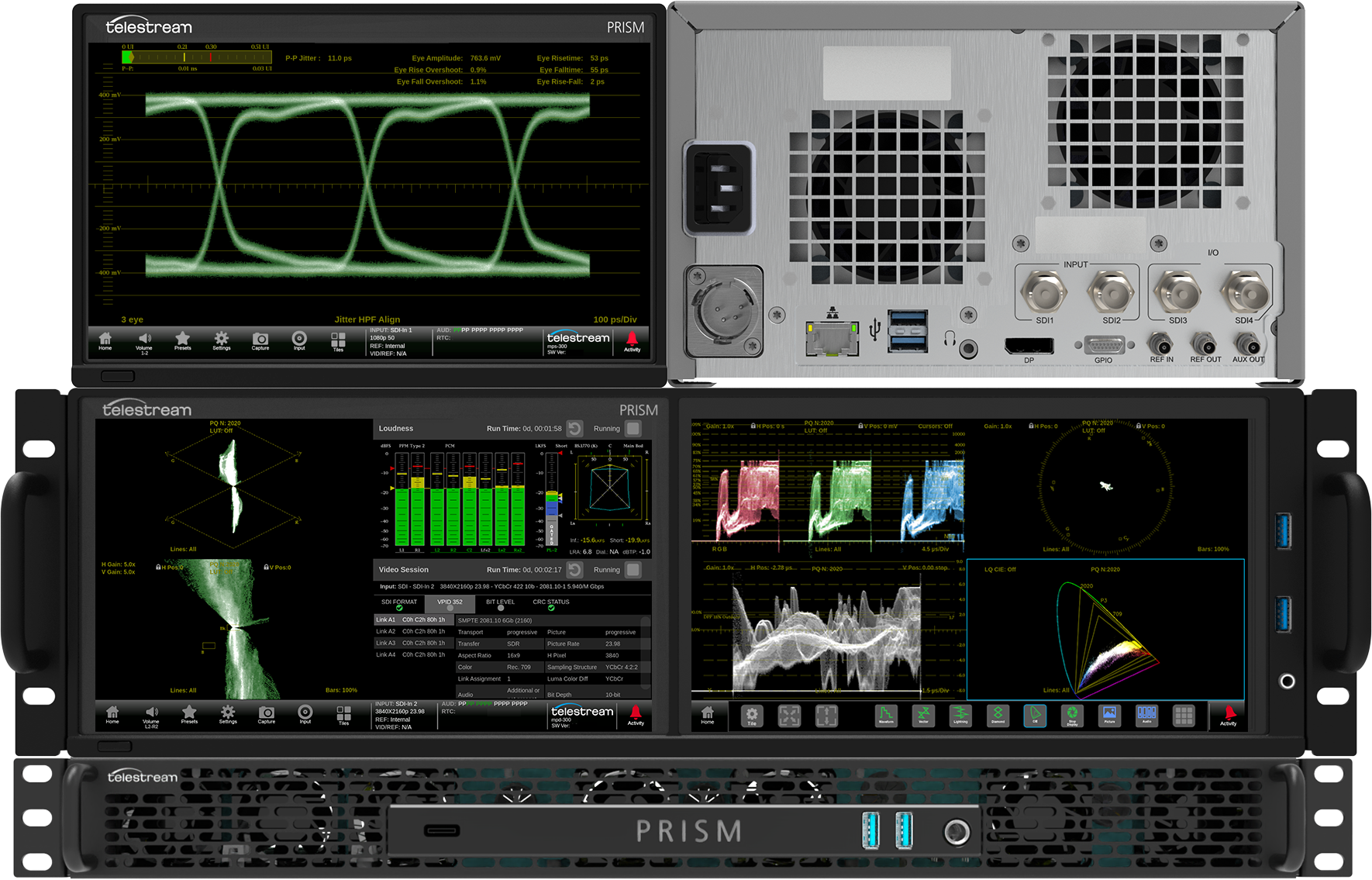Click the Tile gear icon
This screenshot has height=880, width=1372.
pos(752,716)
